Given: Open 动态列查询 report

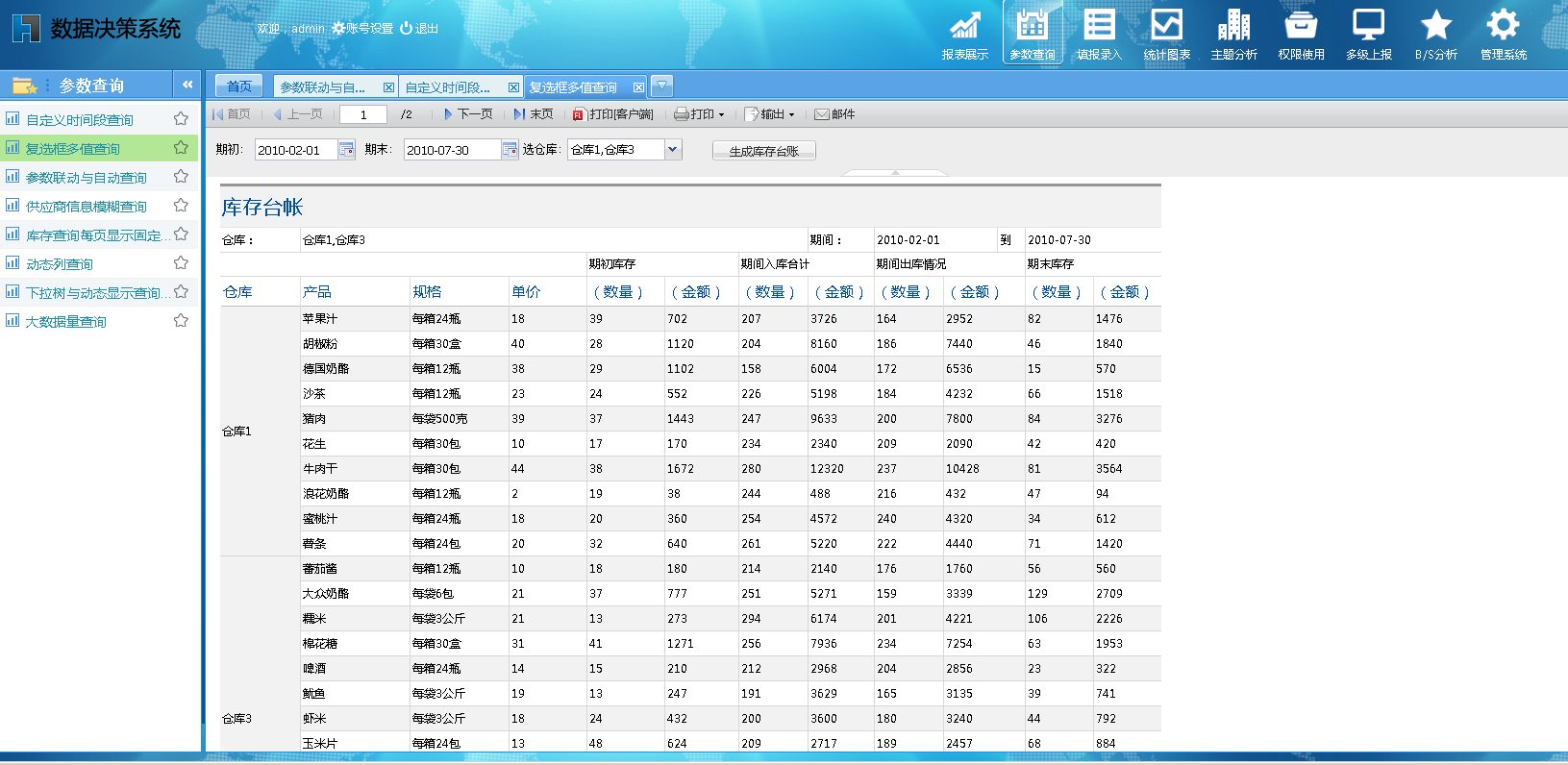Looking at the screenshot, I should [60, 264].
